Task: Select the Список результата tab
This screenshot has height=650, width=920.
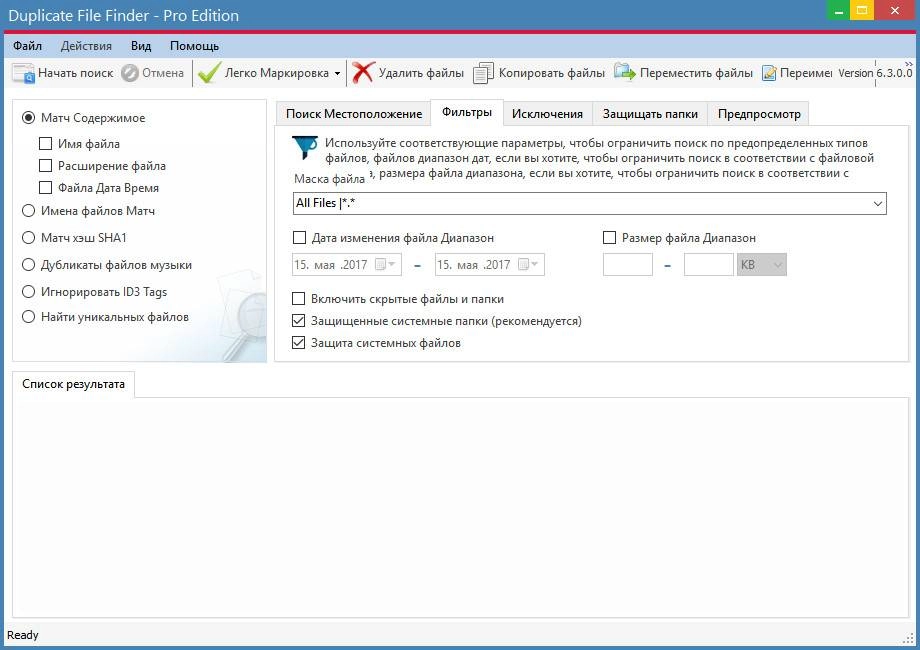Action: (73, 384)
